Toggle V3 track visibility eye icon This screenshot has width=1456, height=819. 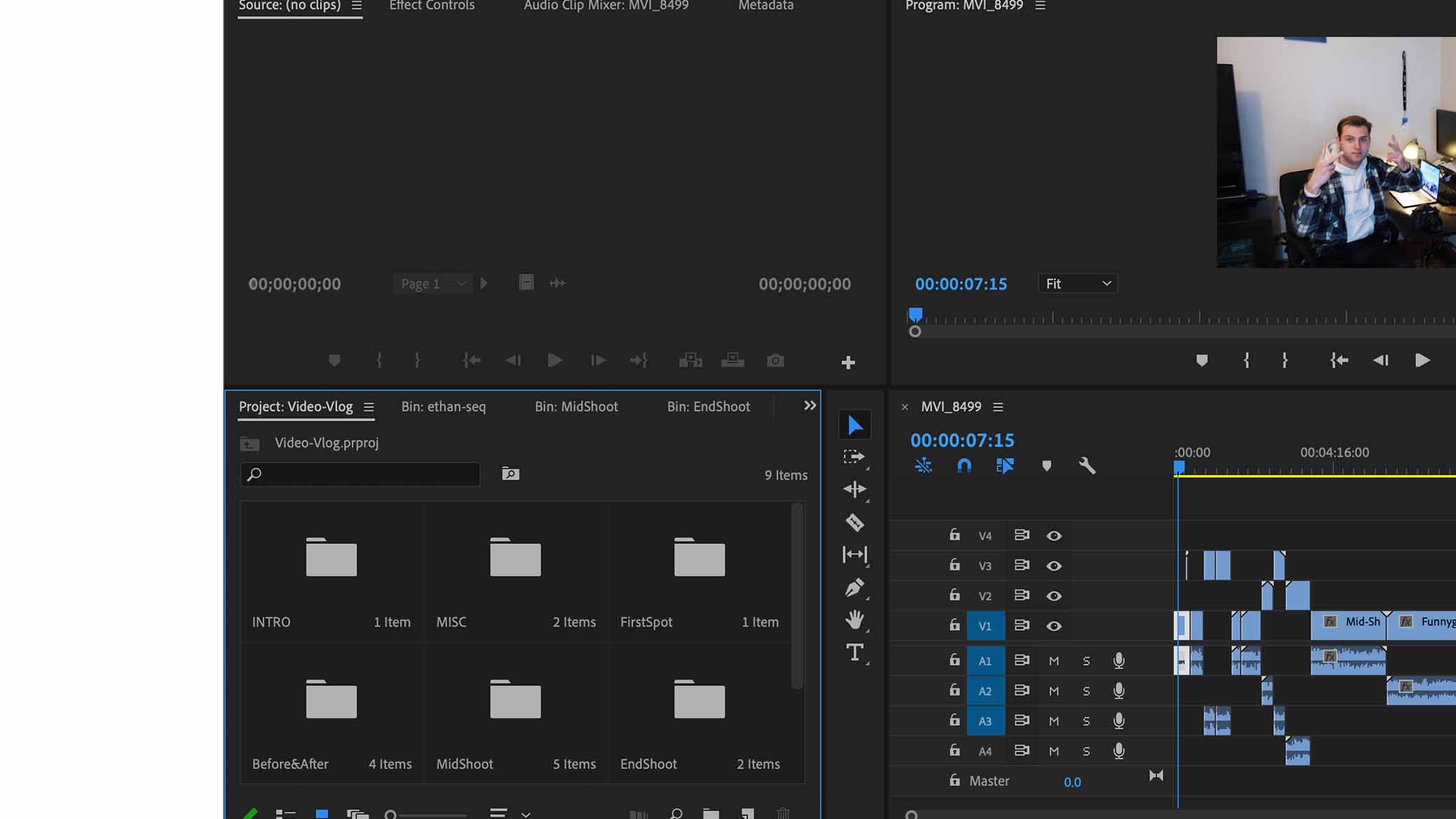click(1054, 565)
